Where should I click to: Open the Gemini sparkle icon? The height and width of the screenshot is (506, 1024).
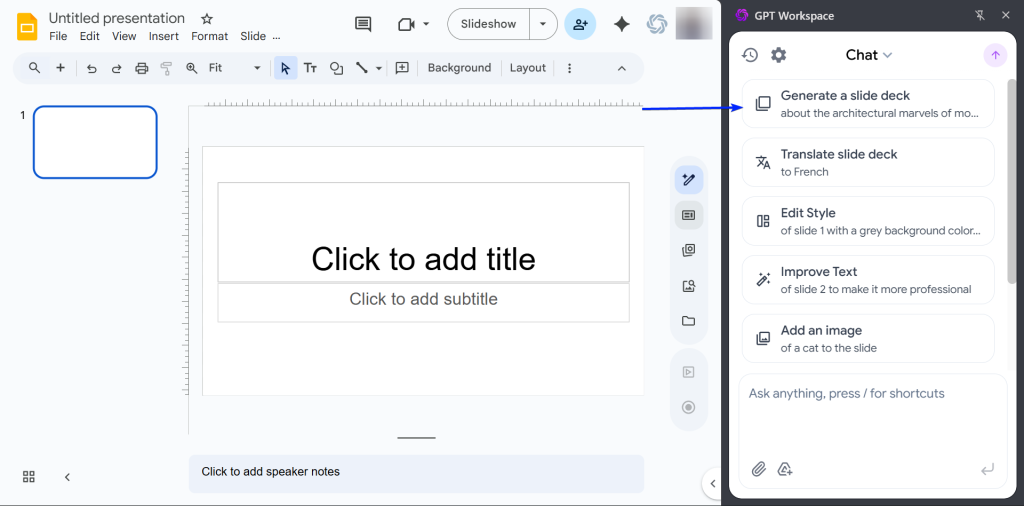tap(621, 24)
